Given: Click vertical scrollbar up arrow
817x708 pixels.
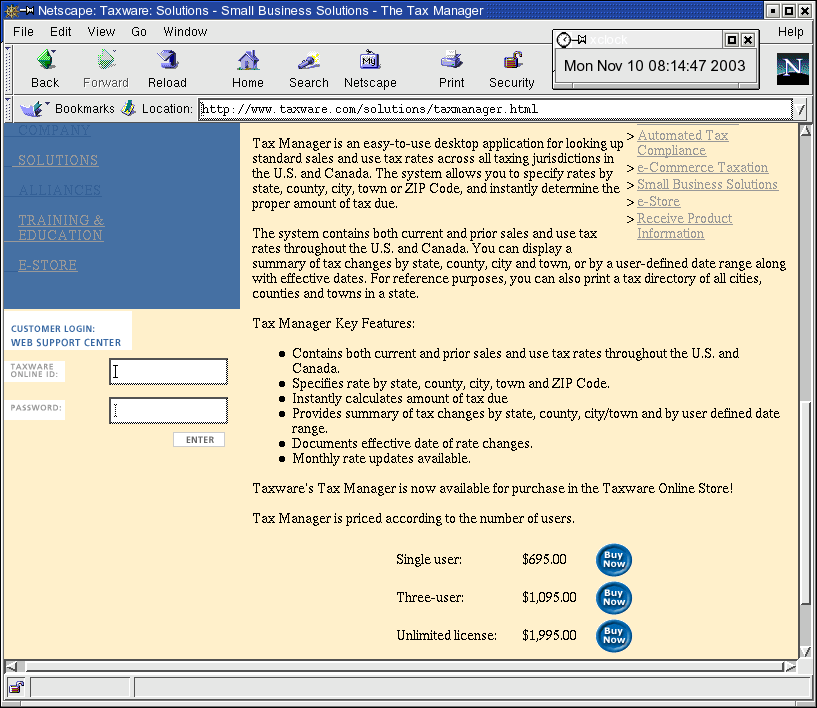Looking at the screenshot, I should click(806, 130).
